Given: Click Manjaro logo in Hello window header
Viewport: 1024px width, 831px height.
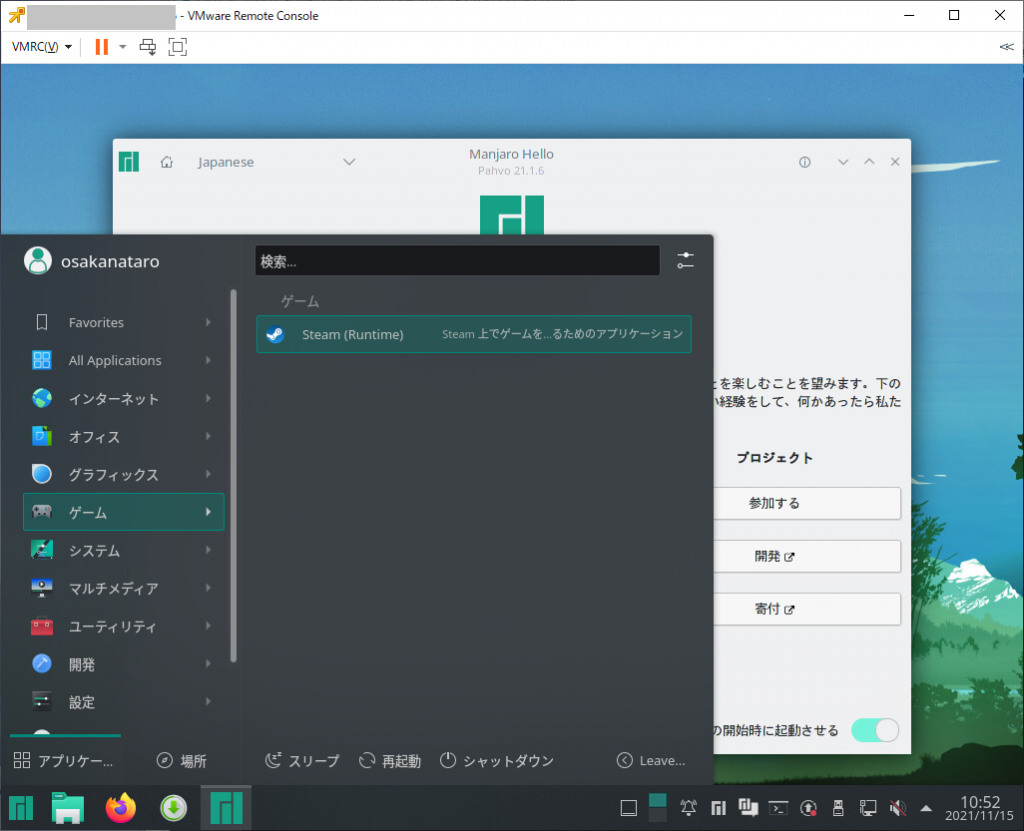Looking at the screenshot, I should point(129,162).
